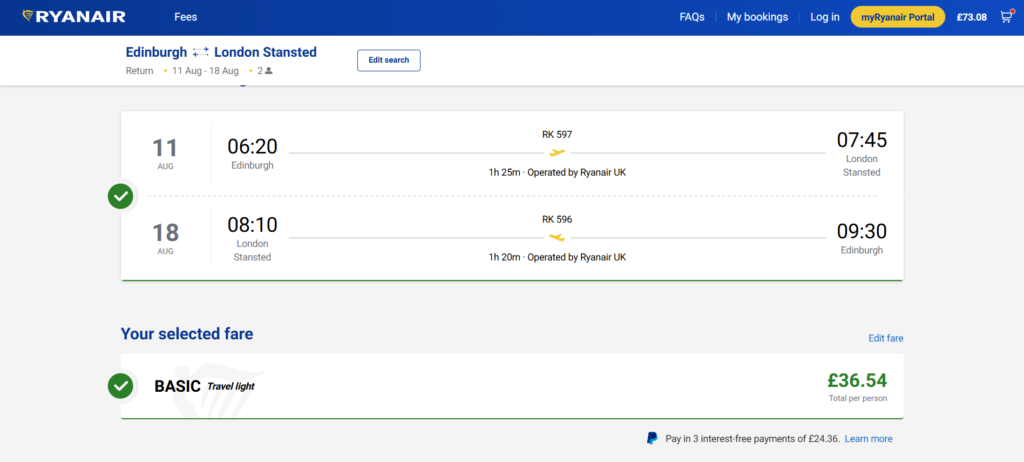This screenshot has width=1024, height=462.
Task: Click the plane icon under RK 596
Action: pyautogui.click(x=556, y=237)
